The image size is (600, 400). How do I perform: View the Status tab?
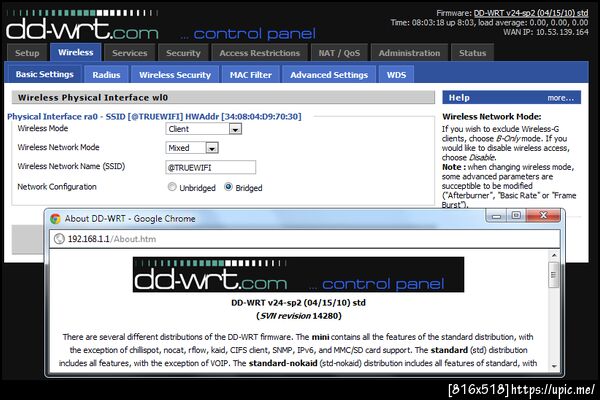point(472,52)
